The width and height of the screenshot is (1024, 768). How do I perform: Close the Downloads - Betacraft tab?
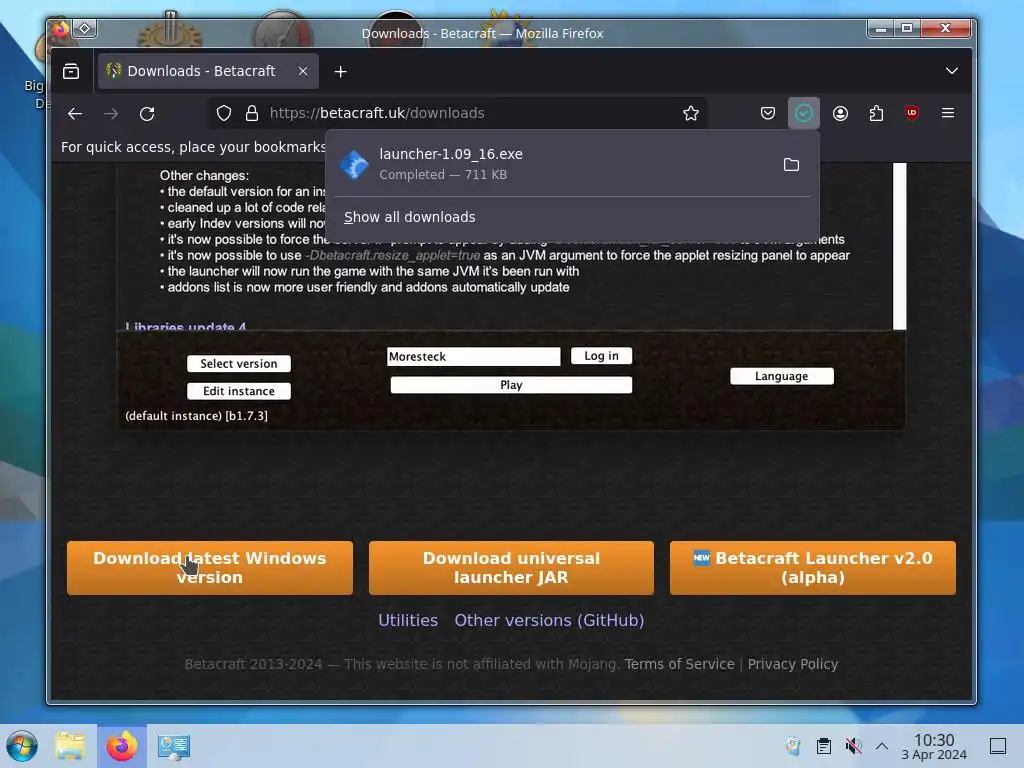(303, 71)
